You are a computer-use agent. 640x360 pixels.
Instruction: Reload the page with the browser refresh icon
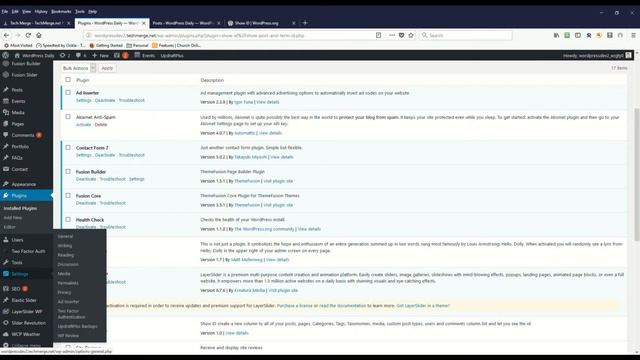(28, 36)
